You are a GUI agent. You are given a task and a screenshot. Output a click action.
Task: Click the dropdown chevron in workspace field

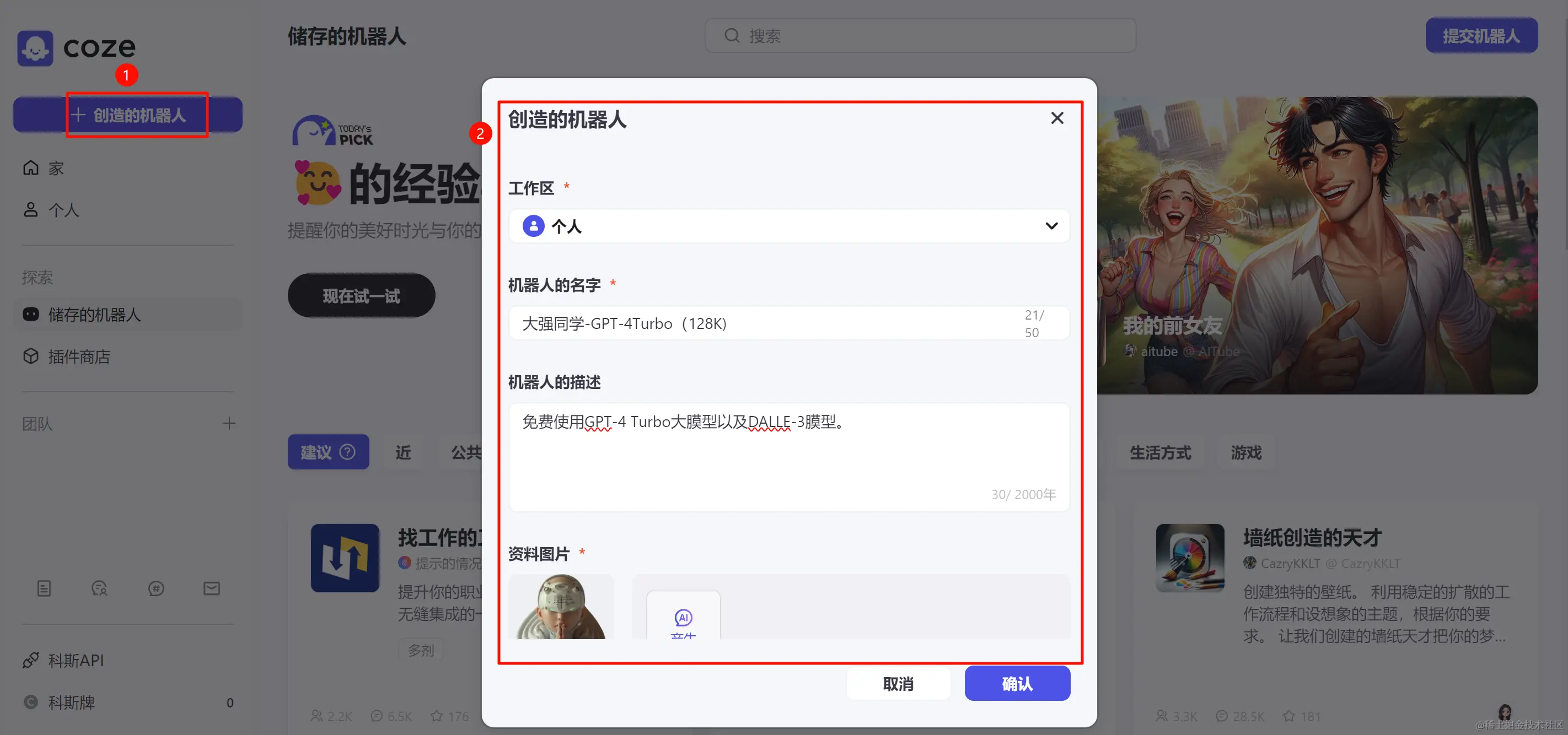(1051, 226)
